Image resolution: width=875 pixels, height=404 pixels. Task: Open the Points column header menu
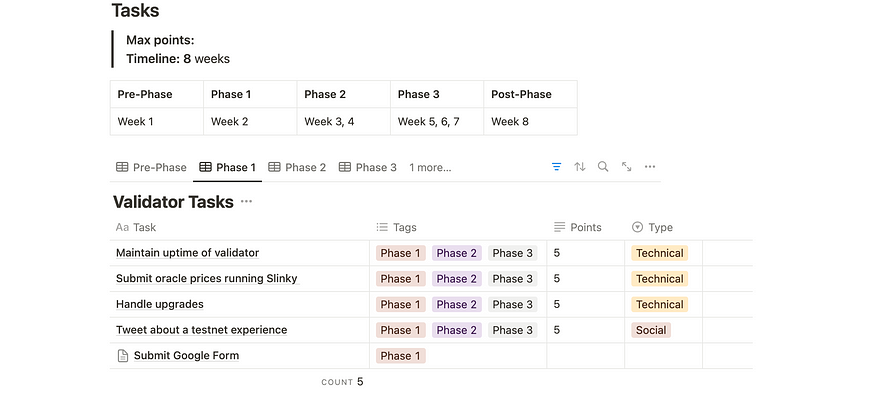(585, 227)
